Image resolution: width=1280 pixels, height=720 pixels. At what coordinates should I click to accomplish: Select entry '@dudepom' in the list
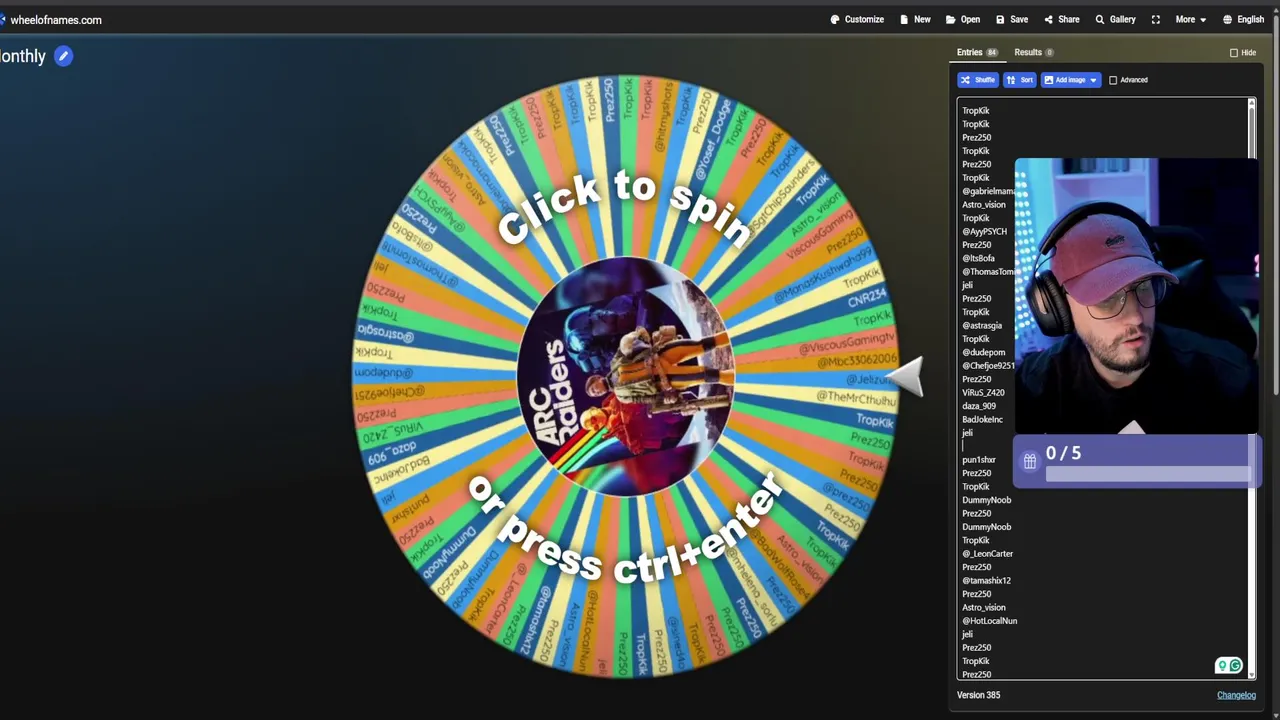coord(983,352)
